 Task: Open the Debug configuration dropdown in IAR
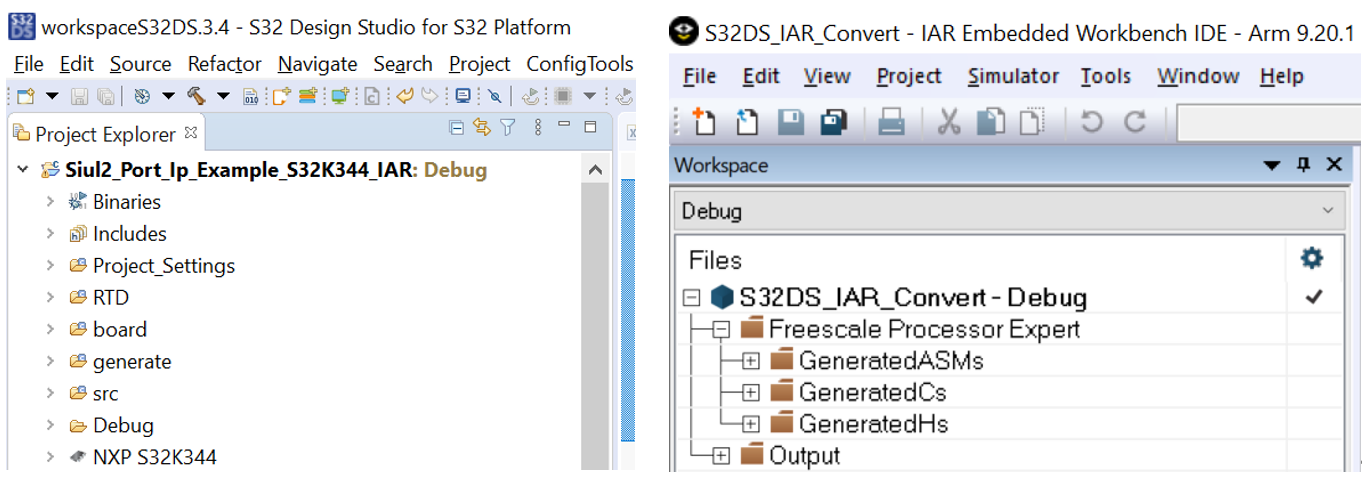[1327, 211]
